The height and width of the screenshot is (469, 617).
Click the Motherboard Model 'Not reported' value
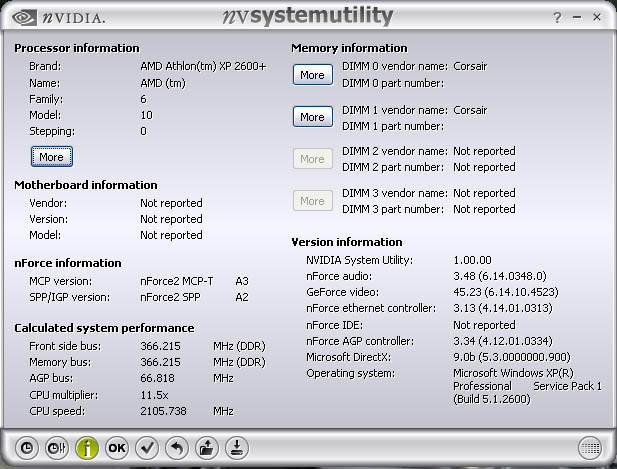tap(171, 235)
